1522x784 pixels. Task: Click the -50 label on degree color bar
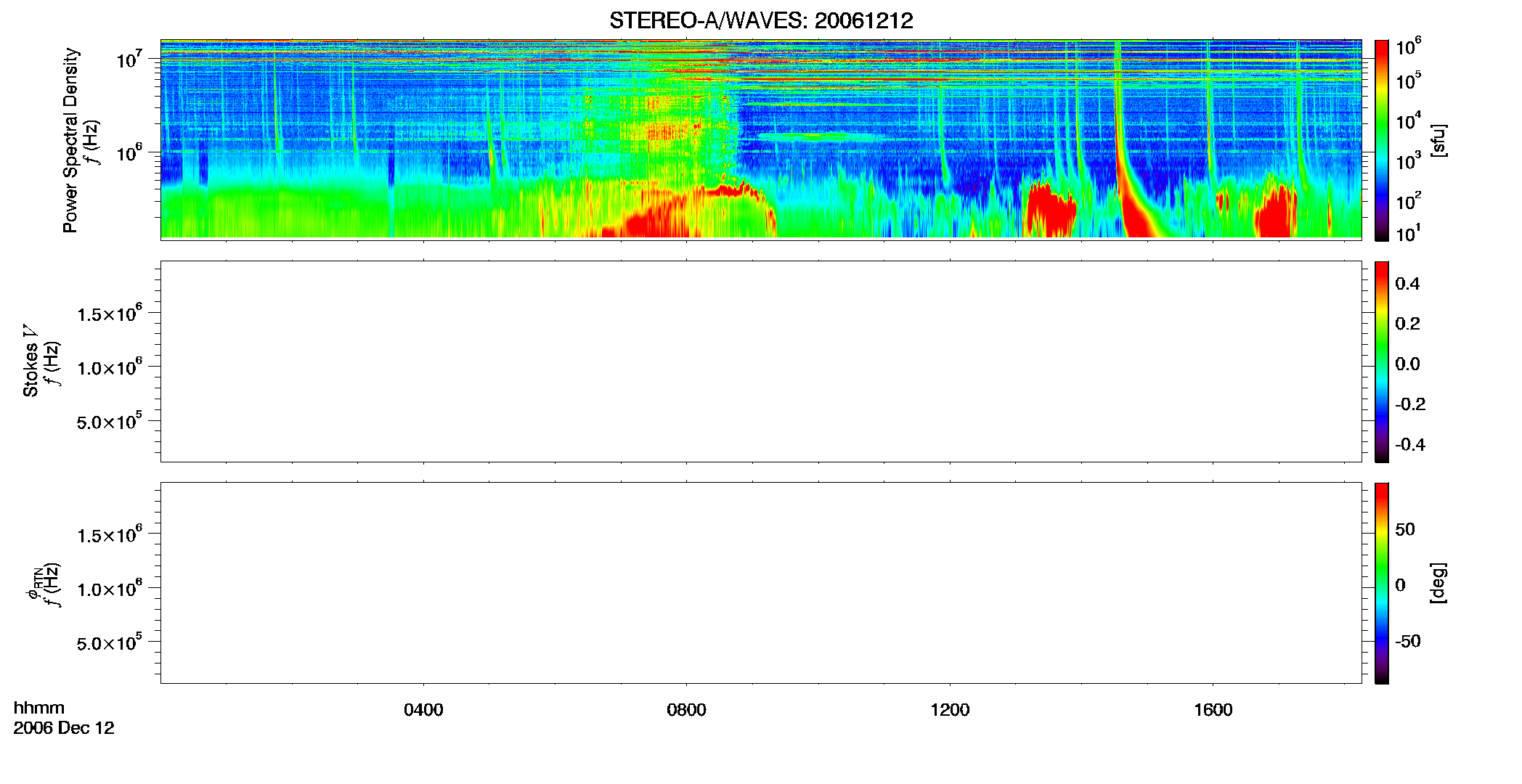click(x=1408, y=642)
